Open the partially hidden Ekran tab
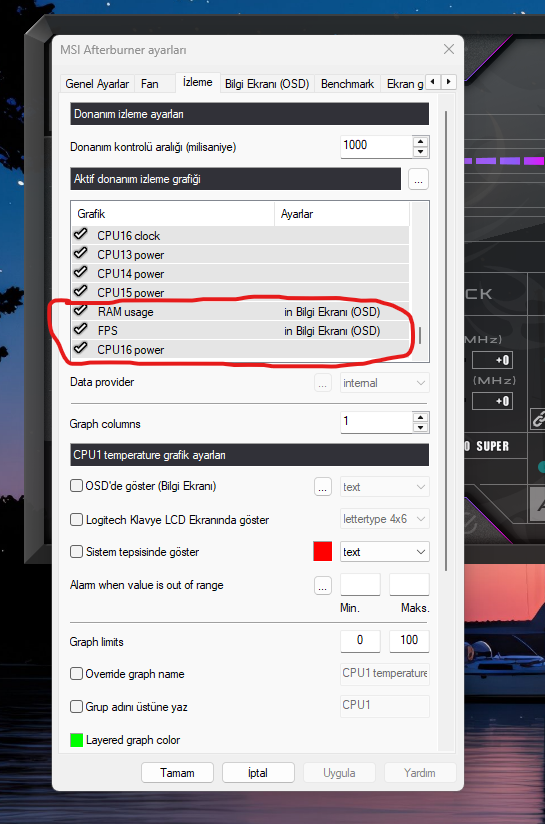This screenshot has width=545, height=824. [404, 84]
